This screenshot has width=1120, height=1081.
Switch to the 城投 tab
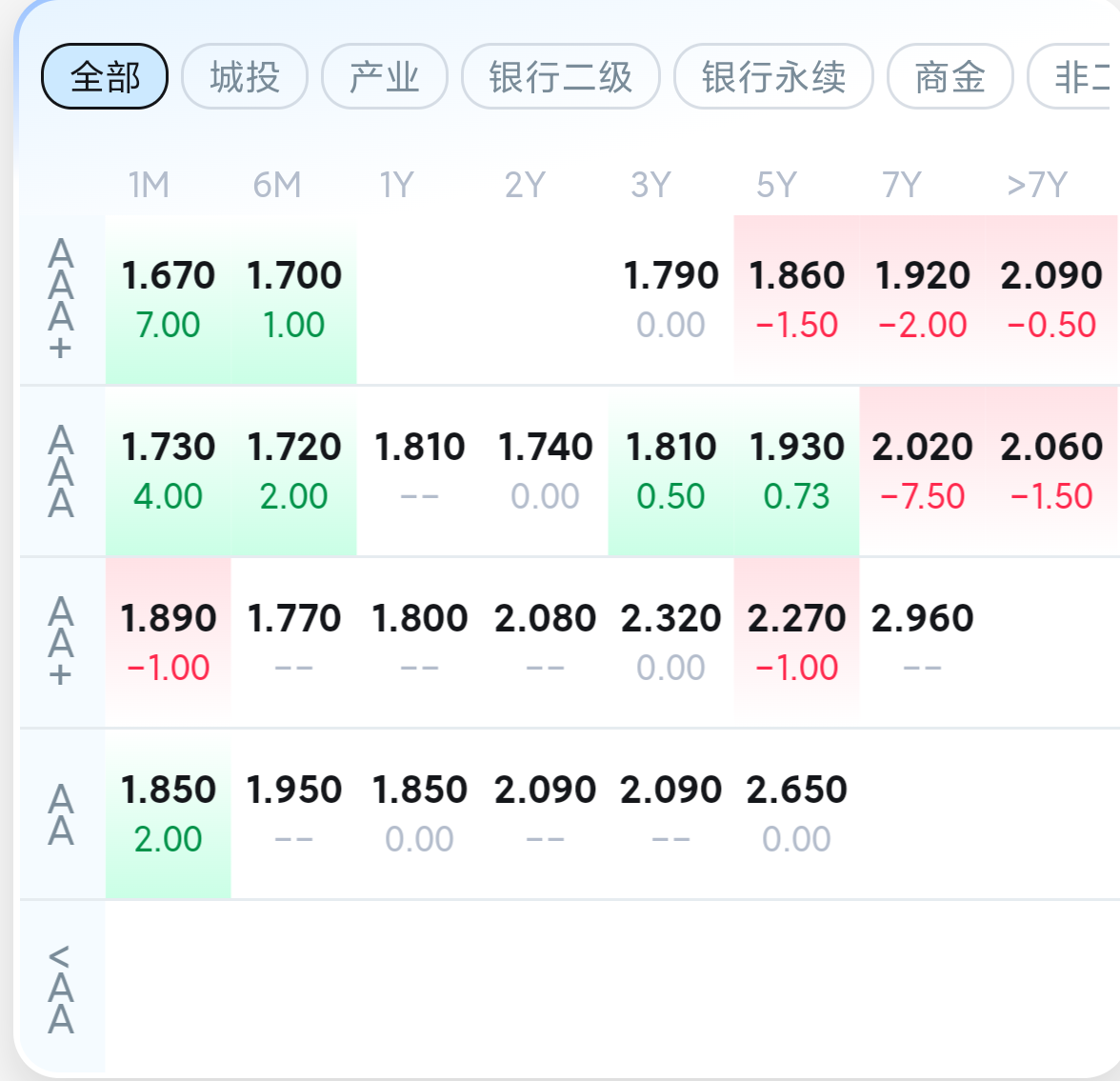pyautogui.click(x=245, y=76)
